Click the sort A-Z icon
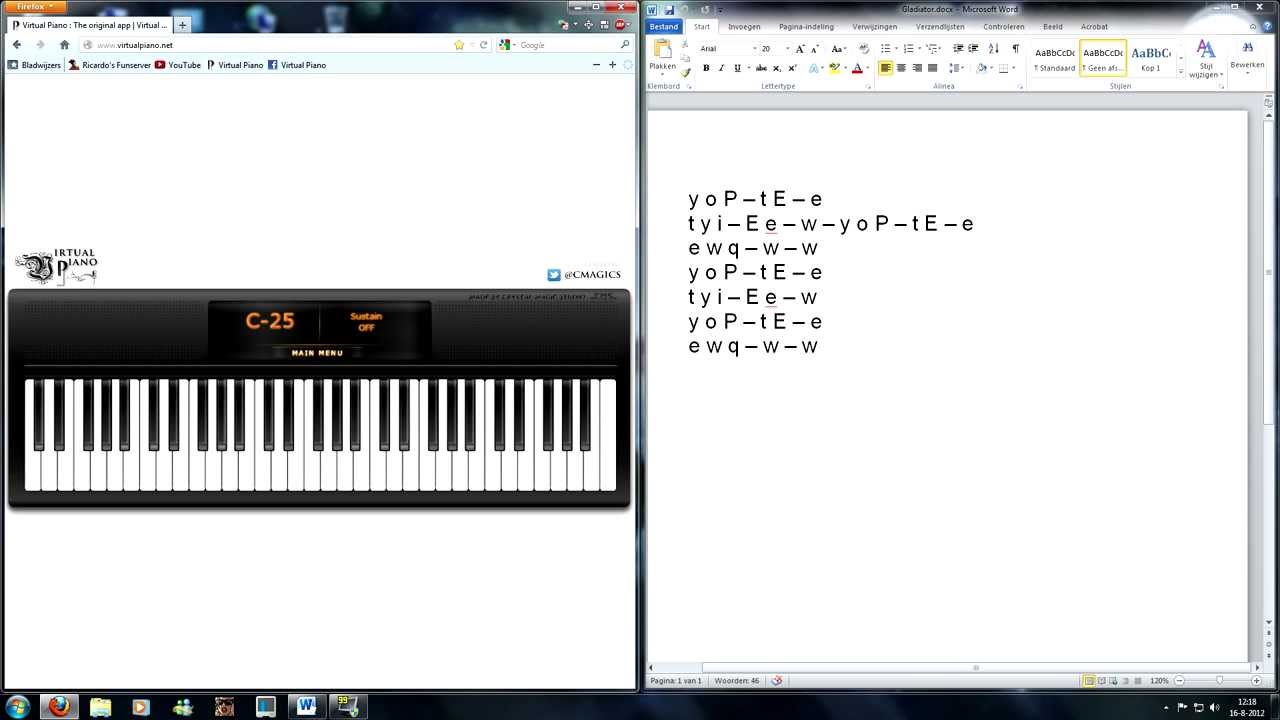 [x=993, y=48]
